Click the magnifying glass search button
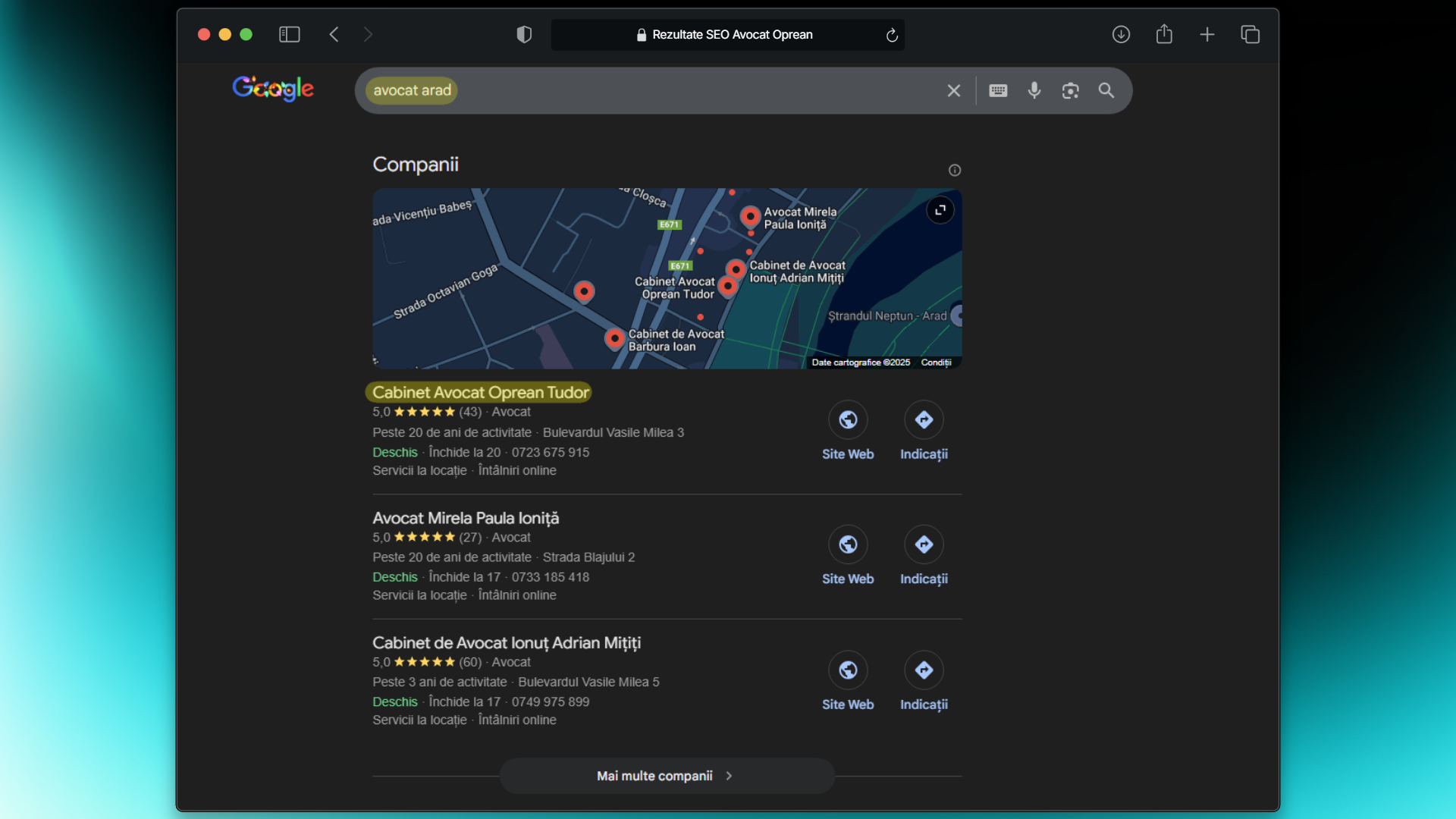 click(1106, 91)
